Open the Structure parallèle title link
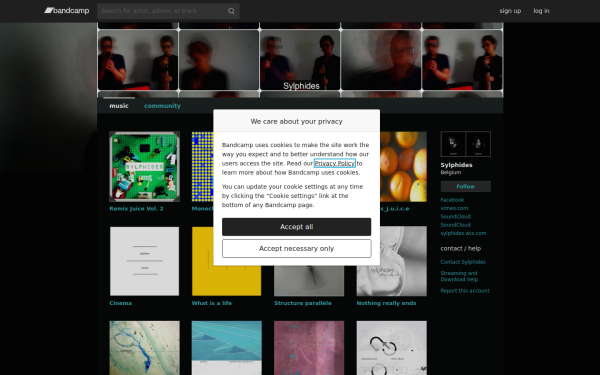The height and width of the screenshot is (375, 600). point(303,303)
